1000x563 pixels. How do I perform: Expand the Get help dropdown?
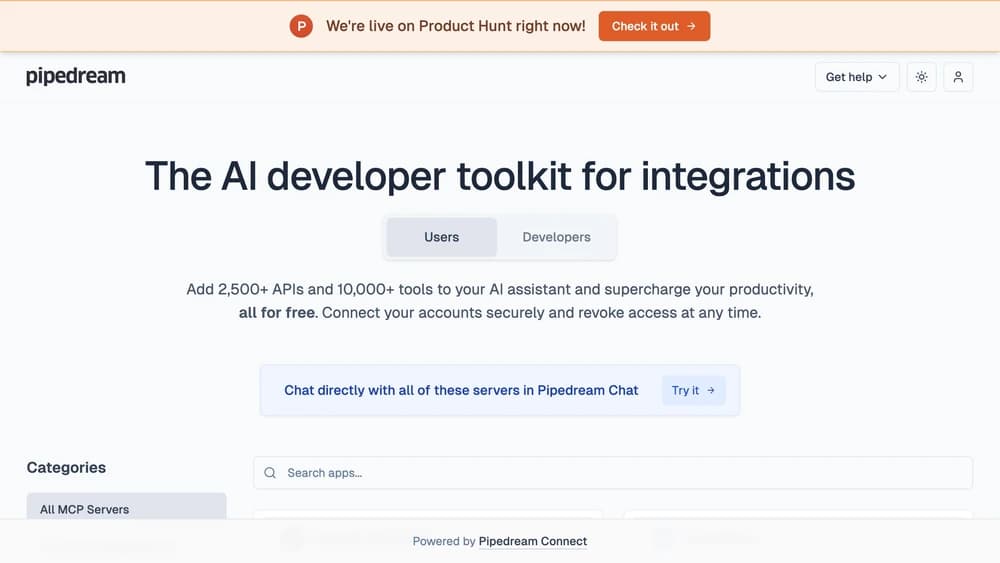(857, 77)
